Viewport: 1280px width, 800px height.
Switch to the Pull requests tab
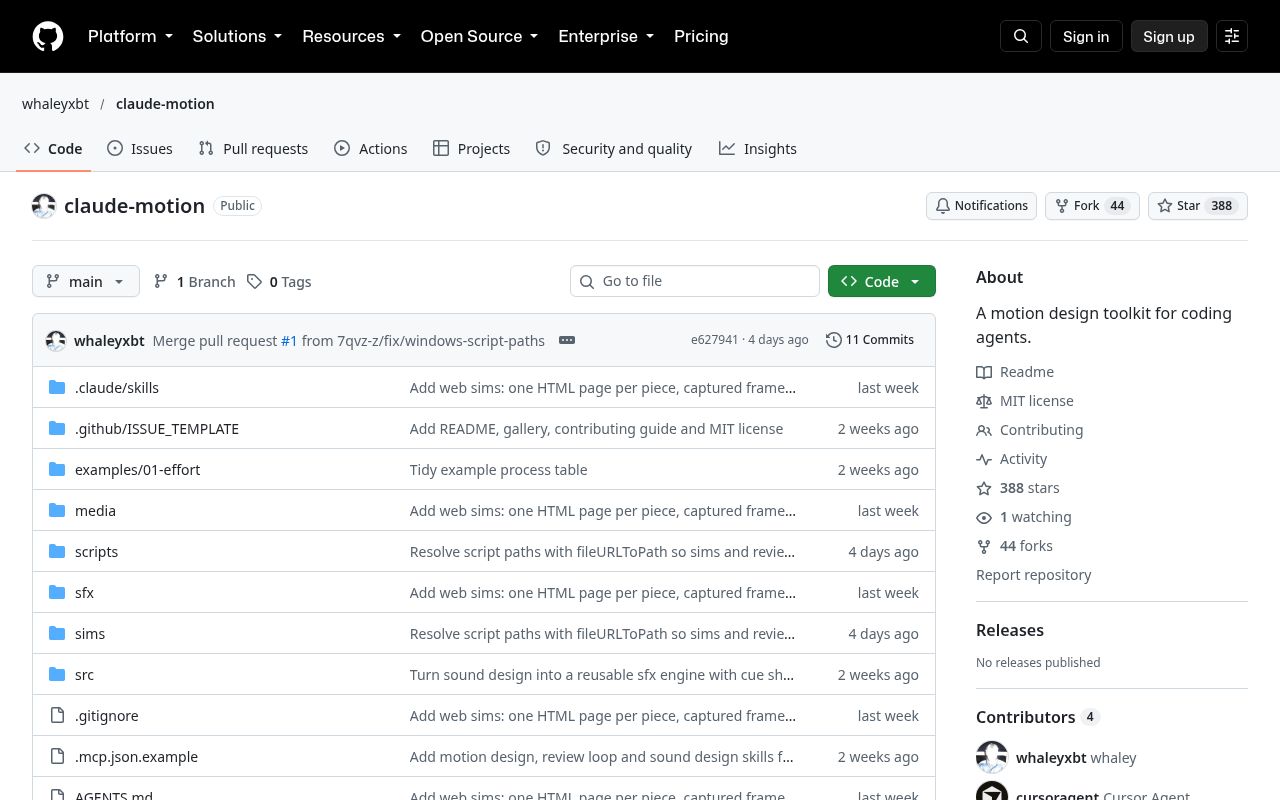253,148
